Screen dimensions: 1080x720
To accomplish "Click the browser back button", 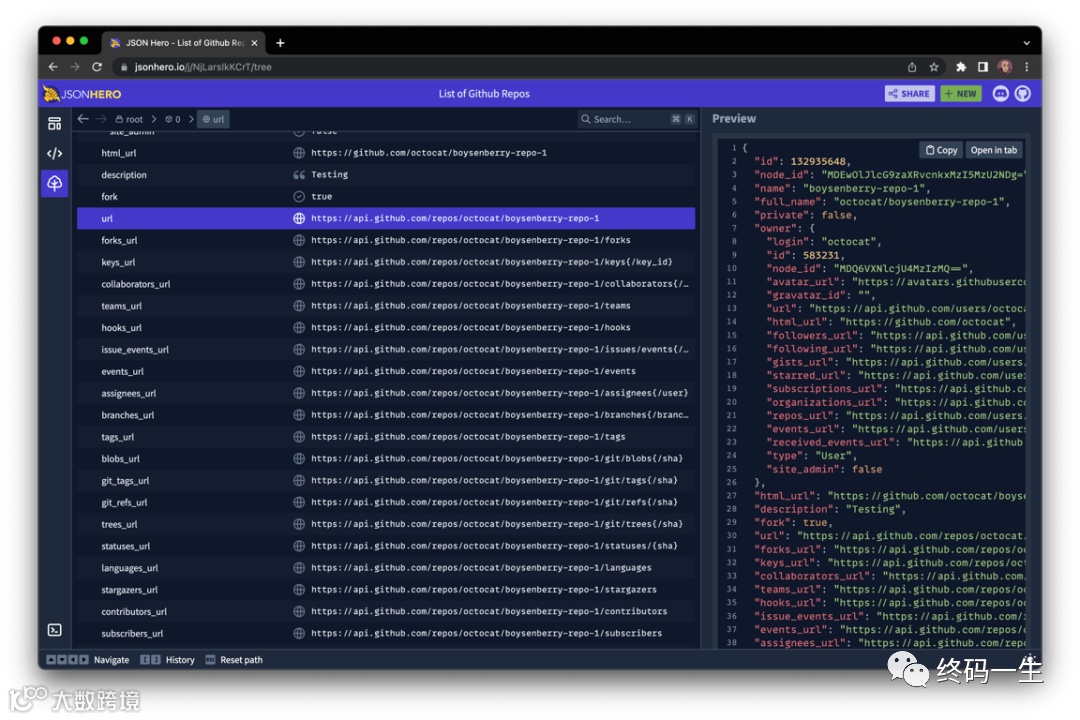I will tap(53, 67).
